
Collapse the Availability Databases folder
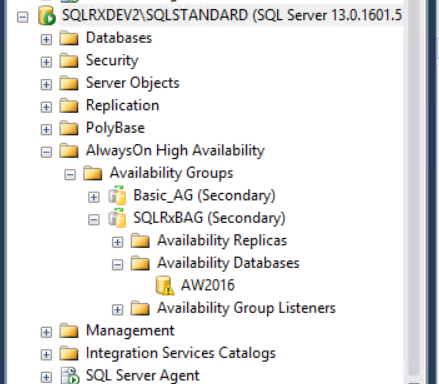click(117, 265)
